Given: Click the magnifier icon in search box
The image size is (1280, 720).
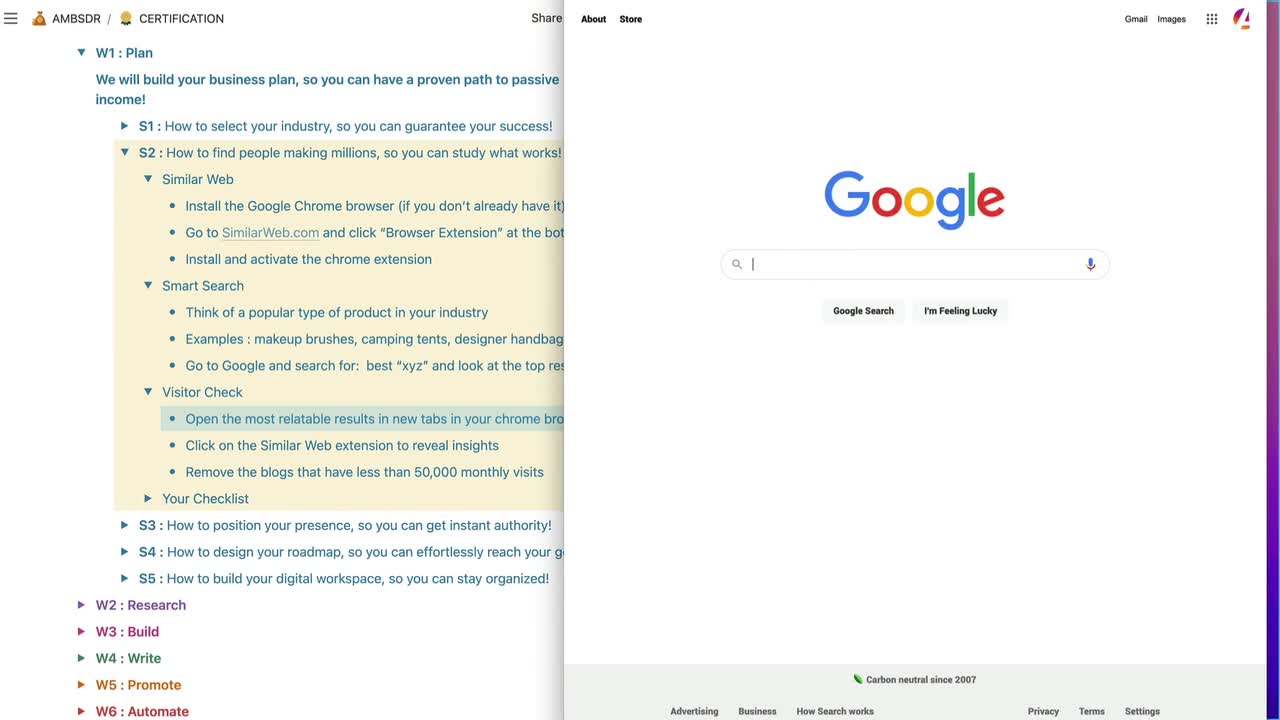Looking at the screenshot, I should pyautogui.click(x=737, y=264).
